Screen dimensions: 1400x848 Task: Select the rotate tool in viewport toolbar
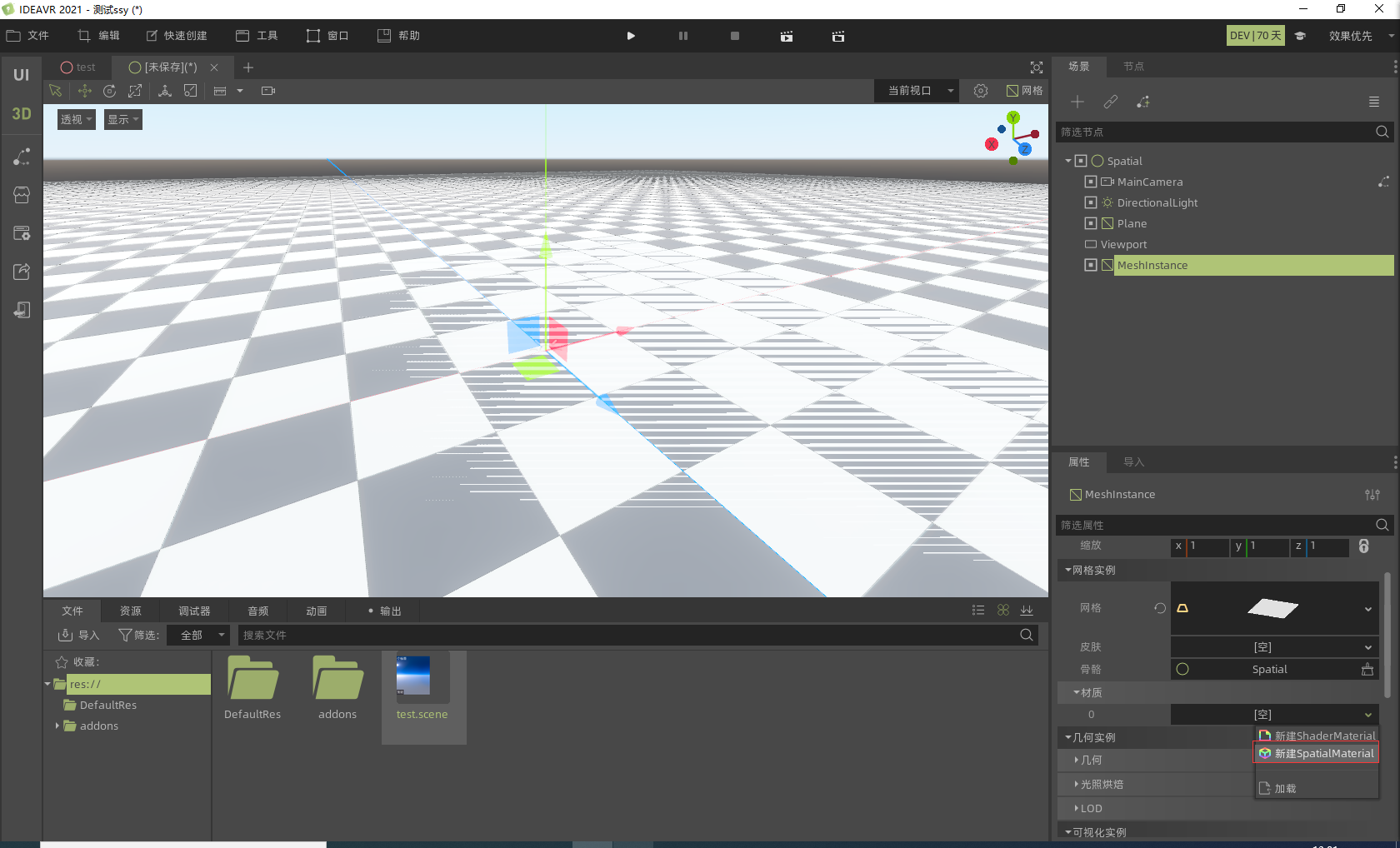click(x=109, y=91)
